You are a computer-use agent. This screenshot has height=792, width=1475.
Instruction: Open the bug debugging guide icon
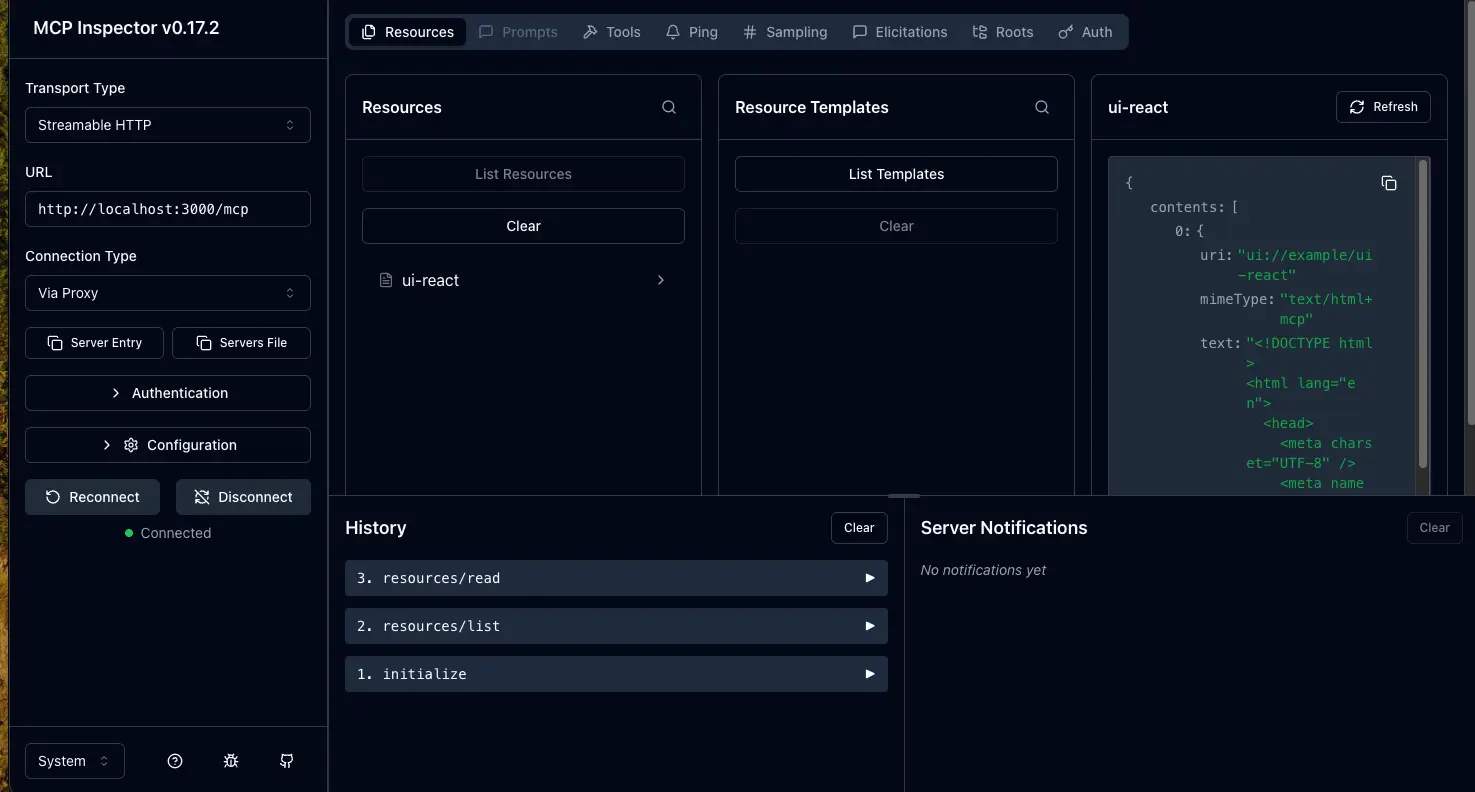pos(231,761)
